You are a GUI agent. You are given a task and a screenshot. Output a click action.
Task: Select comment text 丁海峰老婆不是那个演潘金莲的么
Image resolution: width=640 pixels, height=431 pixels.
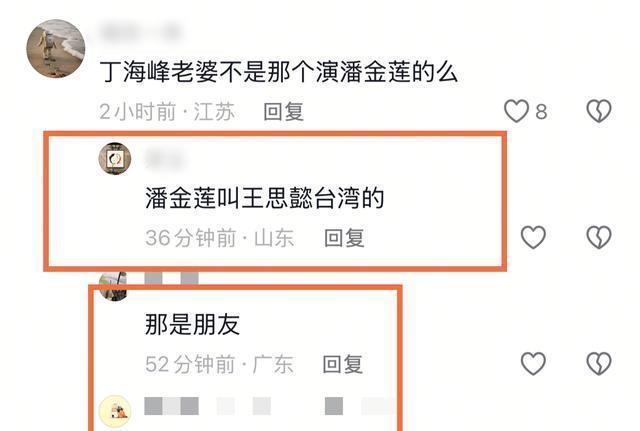(x=278, y=72)
